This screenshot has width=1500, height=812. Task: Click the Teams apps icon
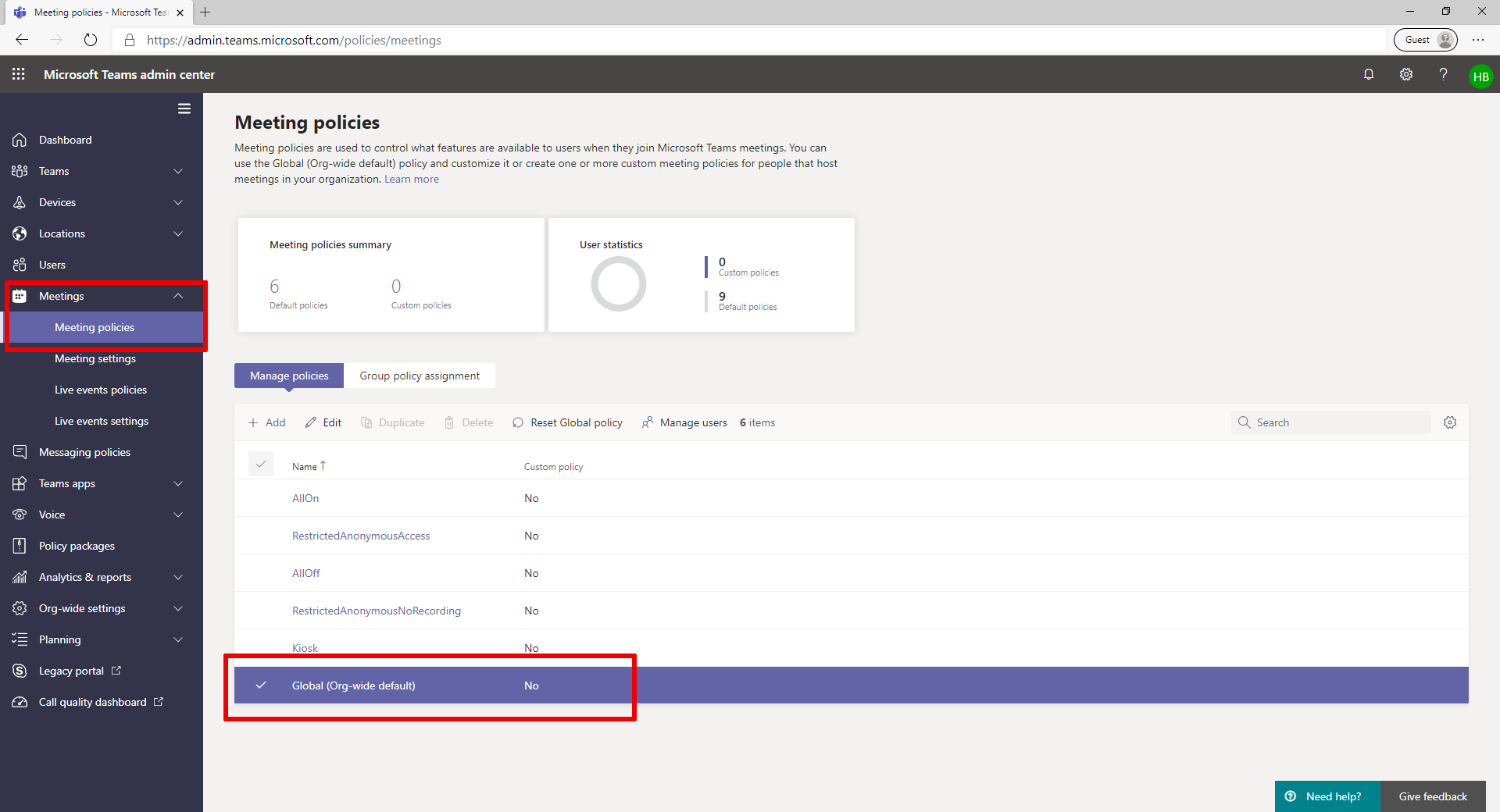tap(20, 483)
